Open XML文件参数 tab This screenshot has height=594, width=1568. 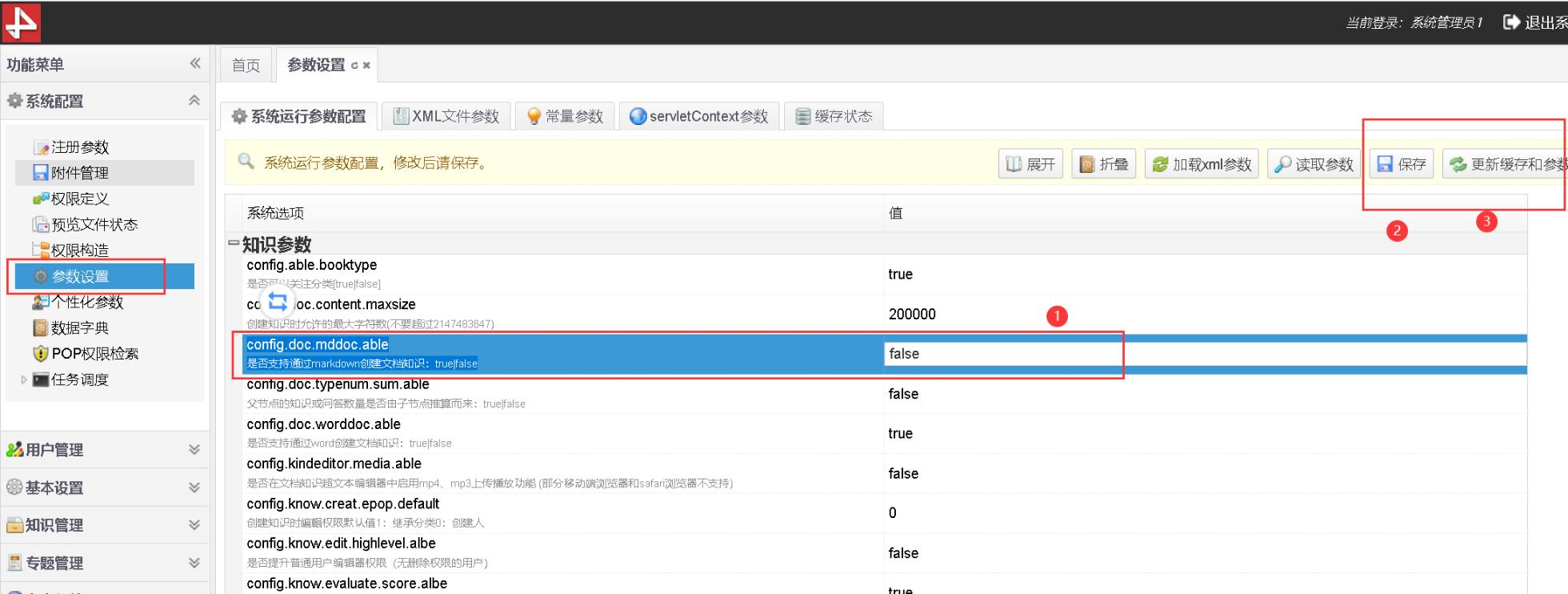pos(446,116)
